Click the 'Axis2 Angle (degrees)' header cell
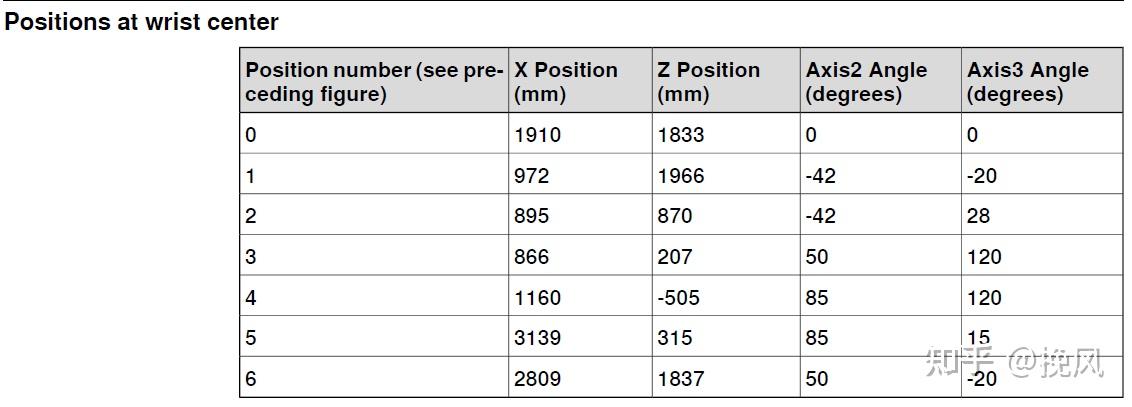The height and width of the screenshot is (407, 1132). pyautogui.click(x=866, y=82)
